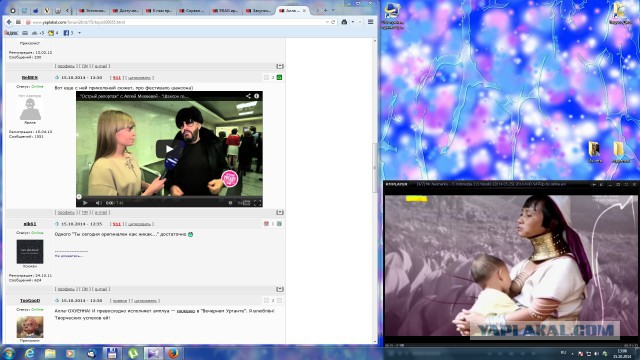Open the media player taskbar icon
640x360 pixels.
click(x=70, y=353)
